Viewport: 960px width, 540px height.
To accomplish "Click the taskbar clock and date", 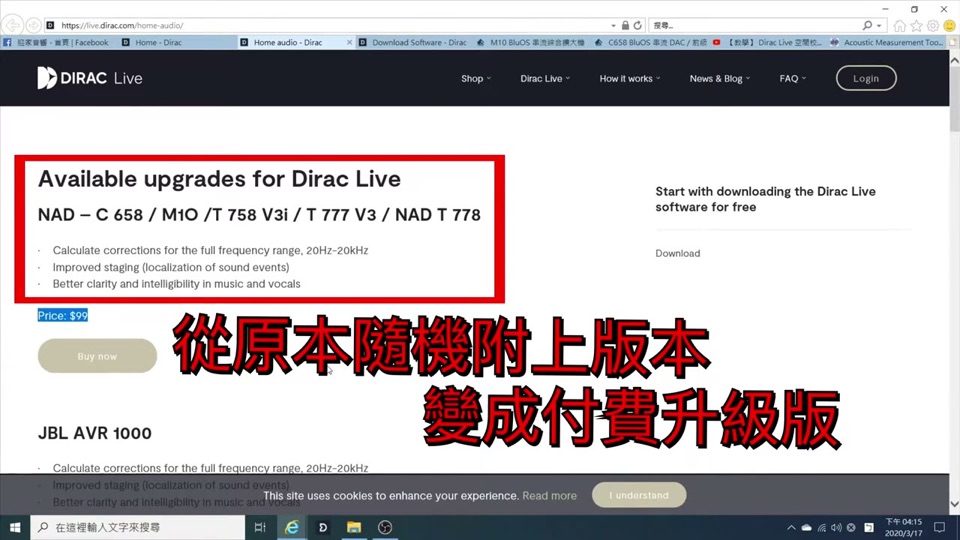I will tap(904, 527).
